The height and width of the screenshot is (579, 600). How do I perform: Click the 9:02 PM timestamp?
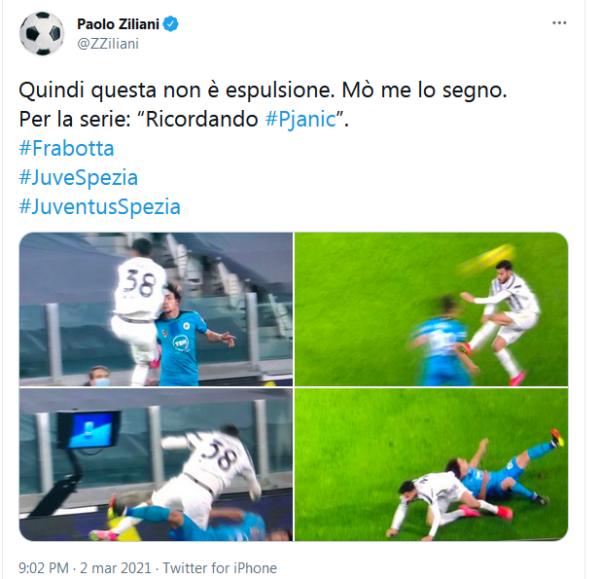(44, 568)
